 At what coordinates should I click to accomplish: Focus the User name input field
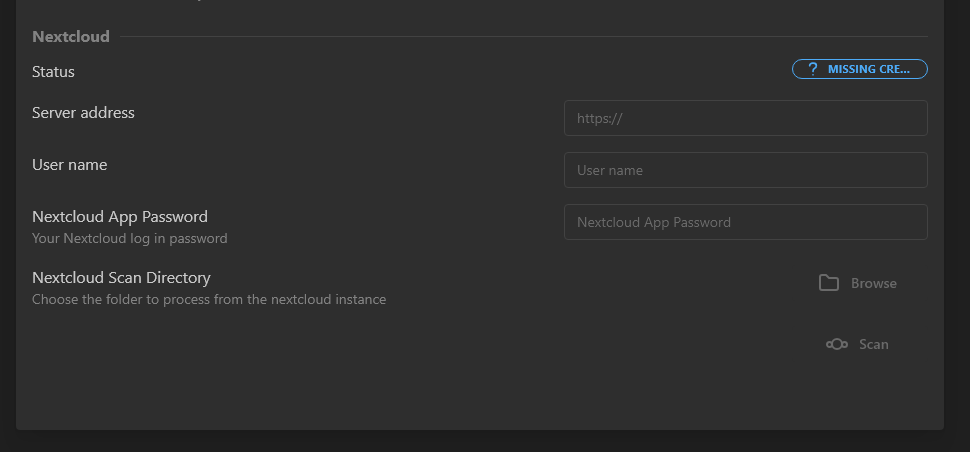click(745, 170)
